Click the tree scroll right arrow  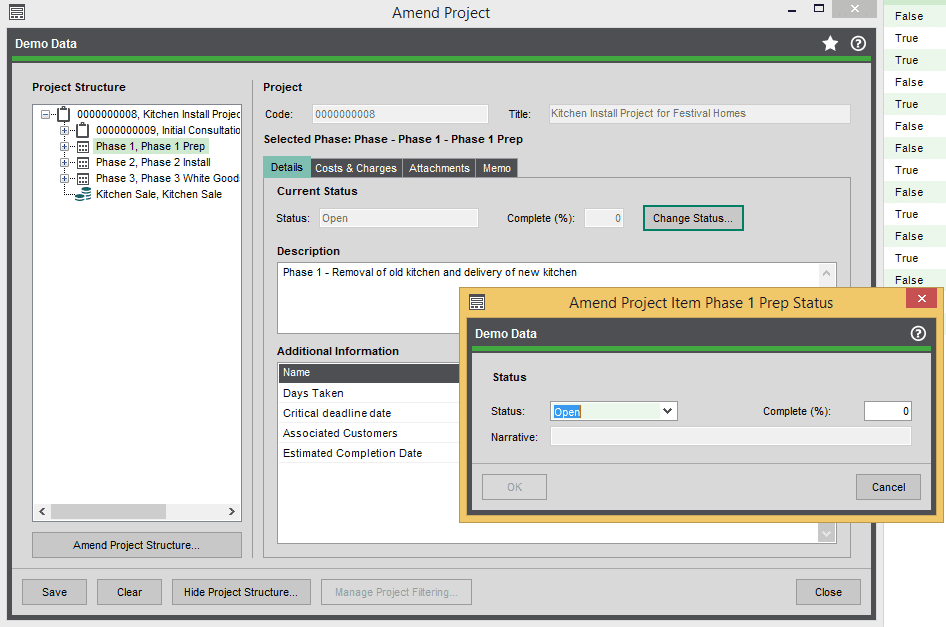232,511
